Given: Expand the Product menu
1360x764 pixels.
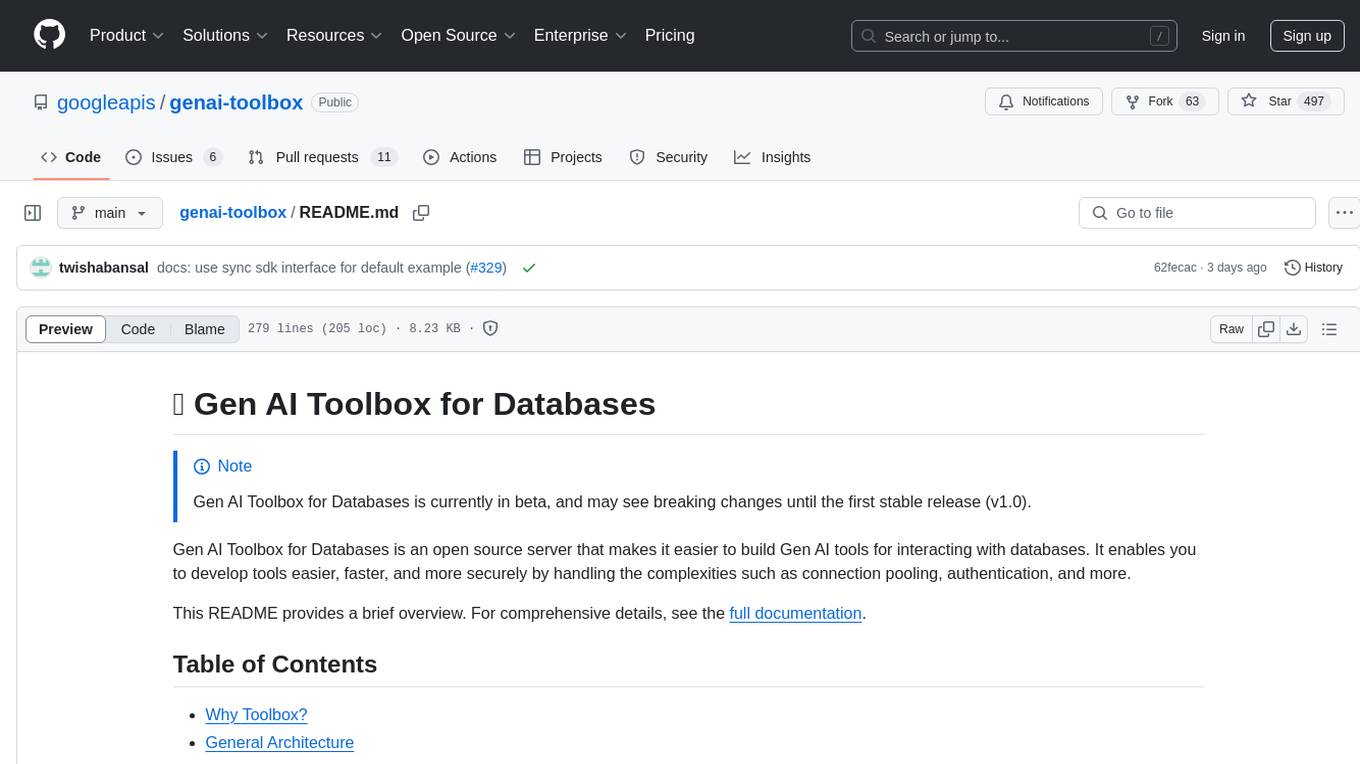Looking at the screenshot, I should click(127, 35).
